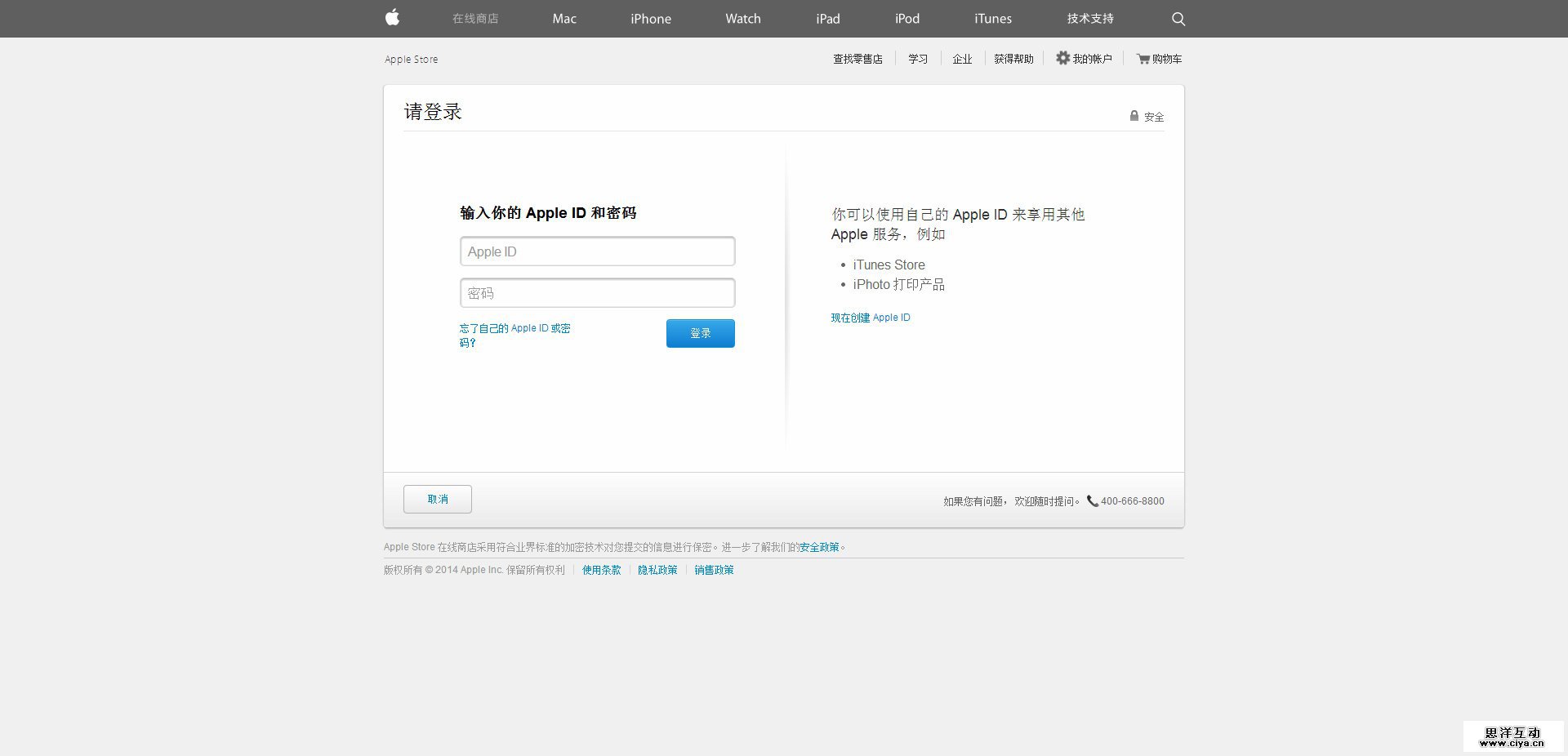Viewport: 1568px width, 756px height.
Task: Go to the iPhone section
Action: (651, 19)
